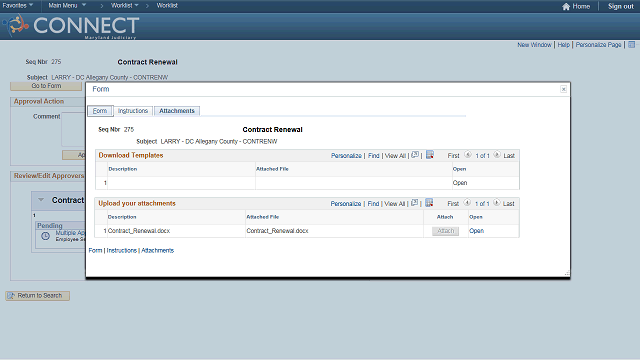Click Find in Upload your attachments
The image size is (640, 360).
tap(373, 204)
